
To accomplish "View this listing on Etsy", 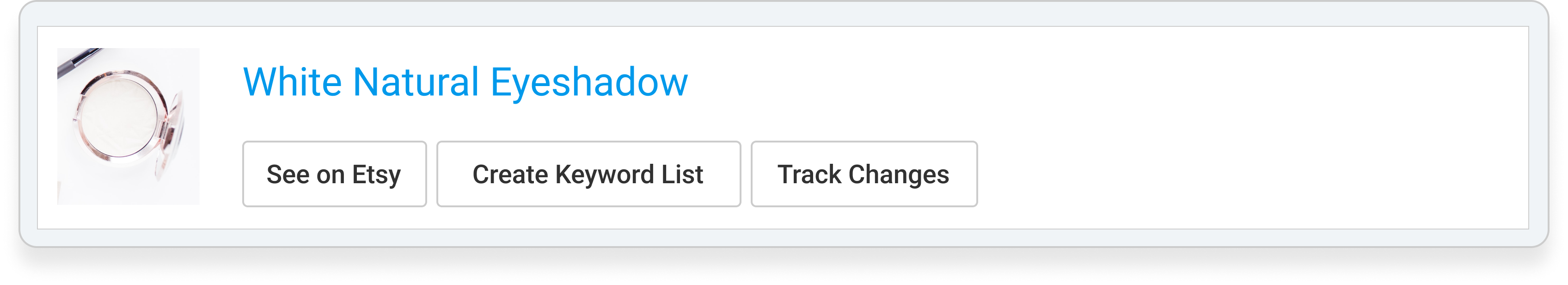I will 334,174.
